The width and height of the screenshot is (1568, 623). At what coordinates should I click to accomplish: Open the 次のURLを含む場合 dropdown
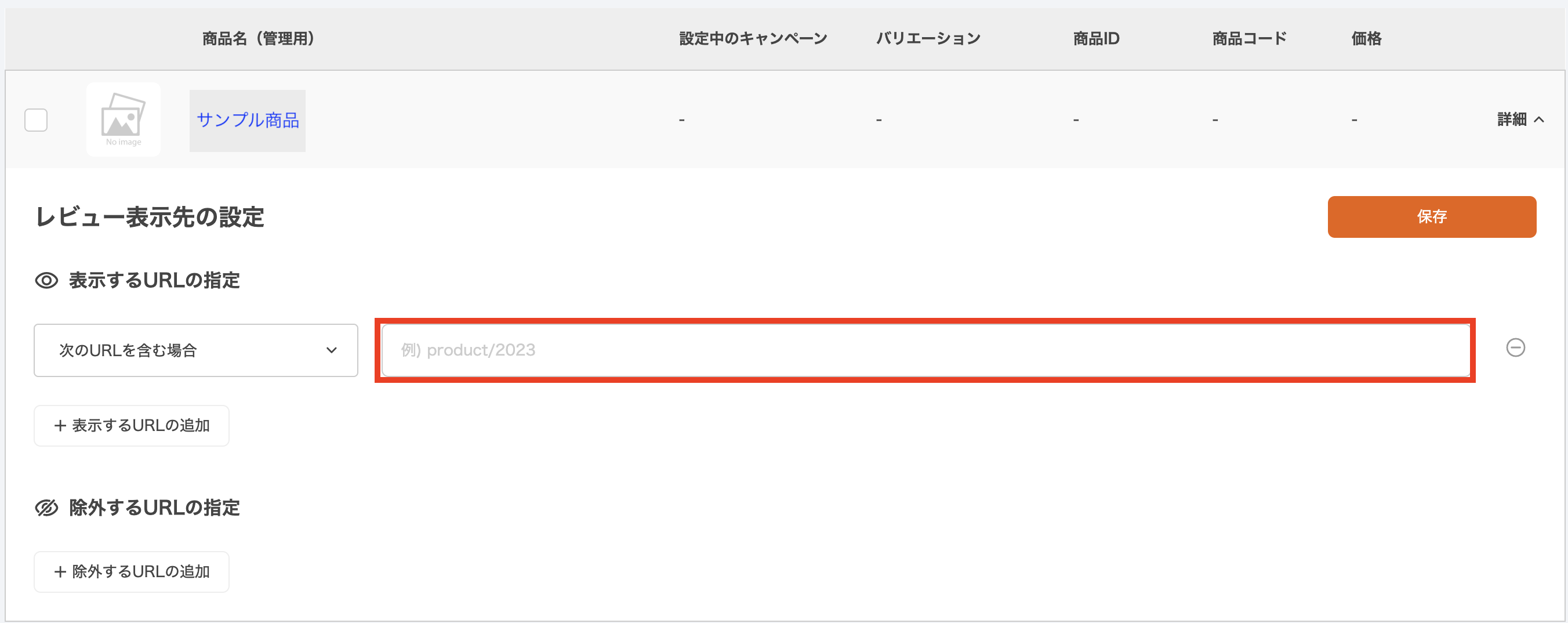pyautogui.click(x=195, y=350)
